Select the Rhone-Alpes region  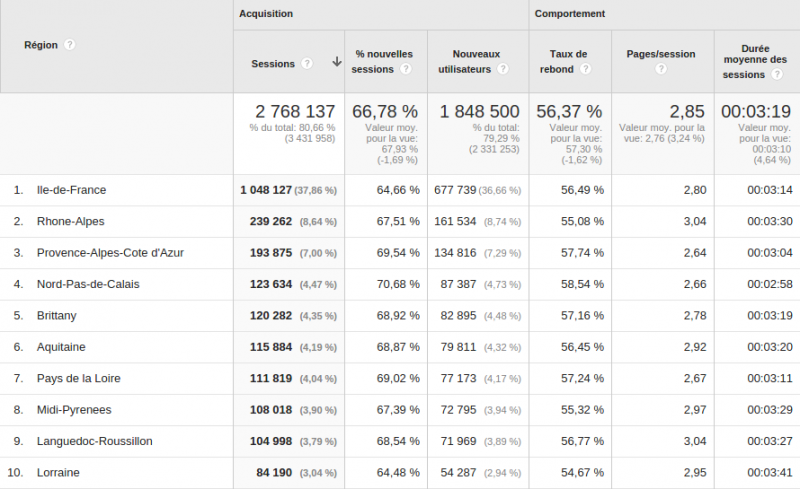70,221
